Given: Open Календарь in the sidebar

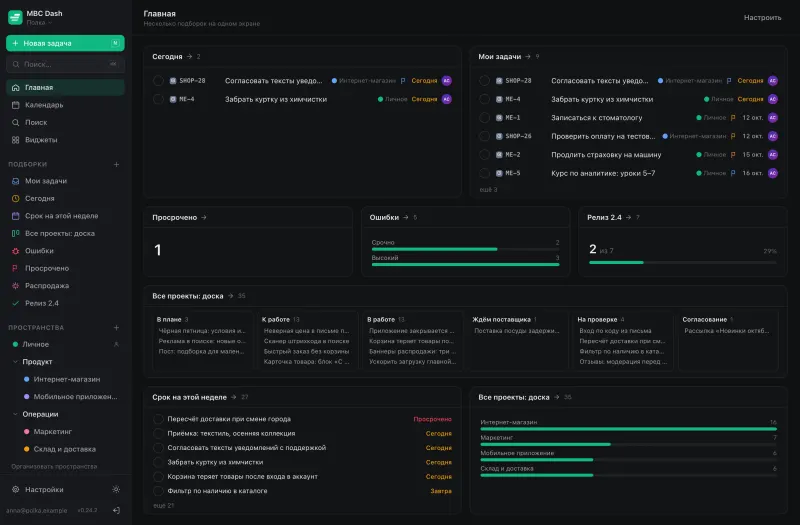Looking at the screenshot, I should 65,105.
